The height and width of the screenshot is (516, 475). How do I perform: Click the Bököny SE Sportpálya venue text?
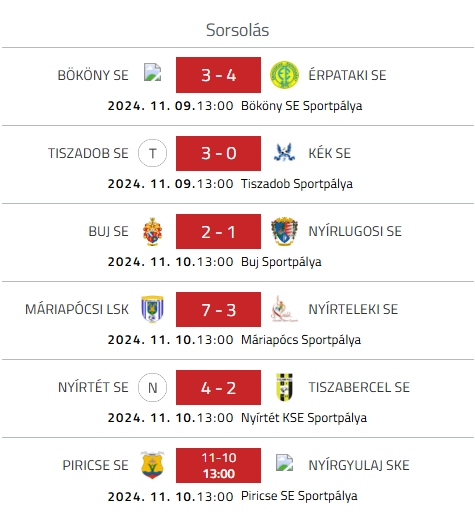click(x=301, y=106)
